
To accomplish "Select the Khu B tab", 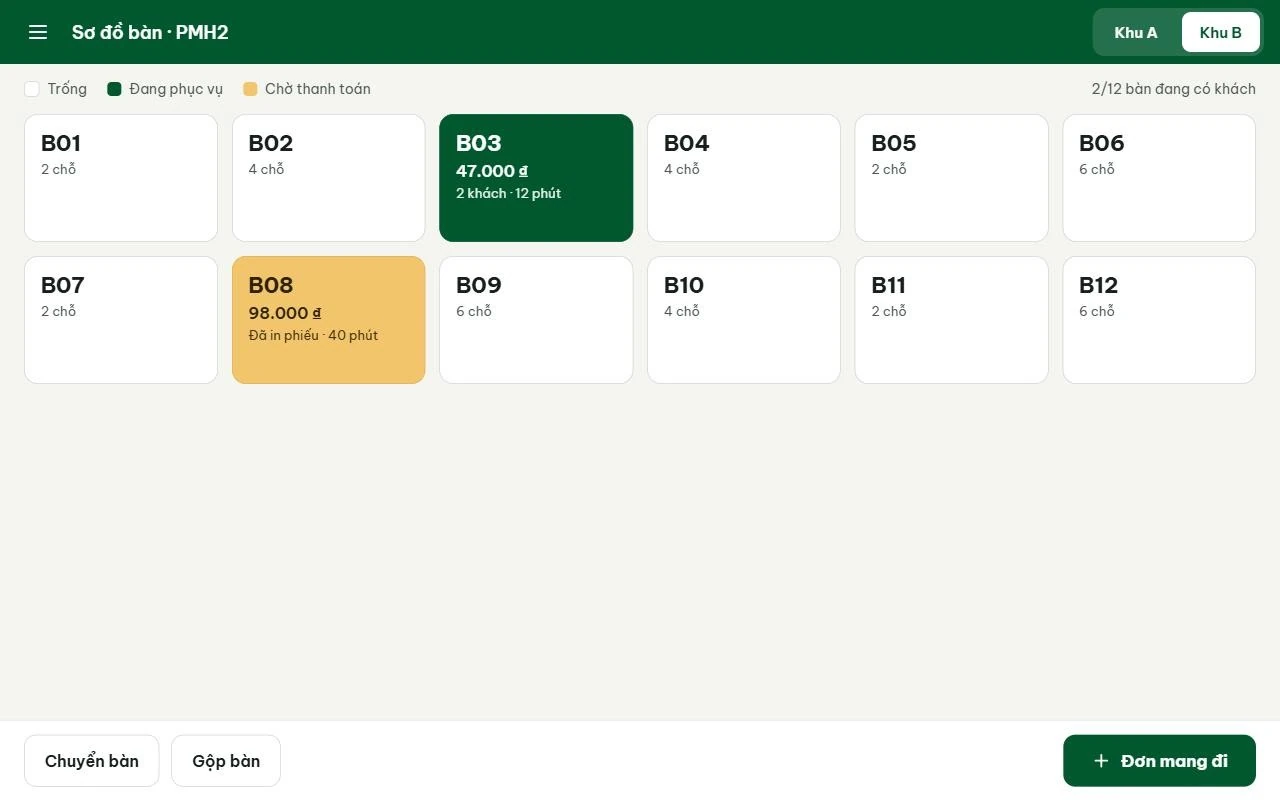I will click(x=1220, y=32).
